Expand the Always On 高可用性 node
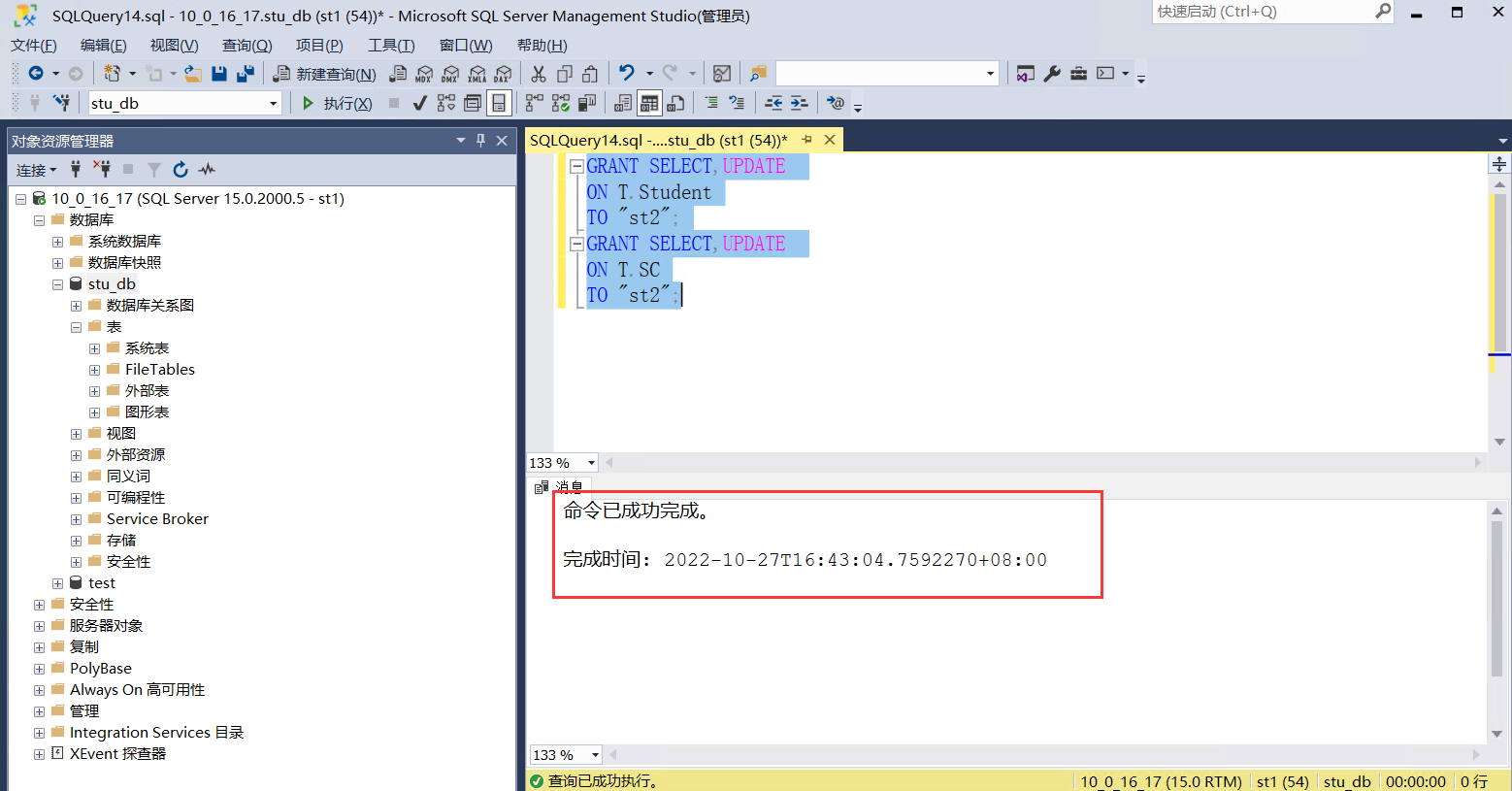This screenshot has height=791, width=1512. (x=39, y=690)
